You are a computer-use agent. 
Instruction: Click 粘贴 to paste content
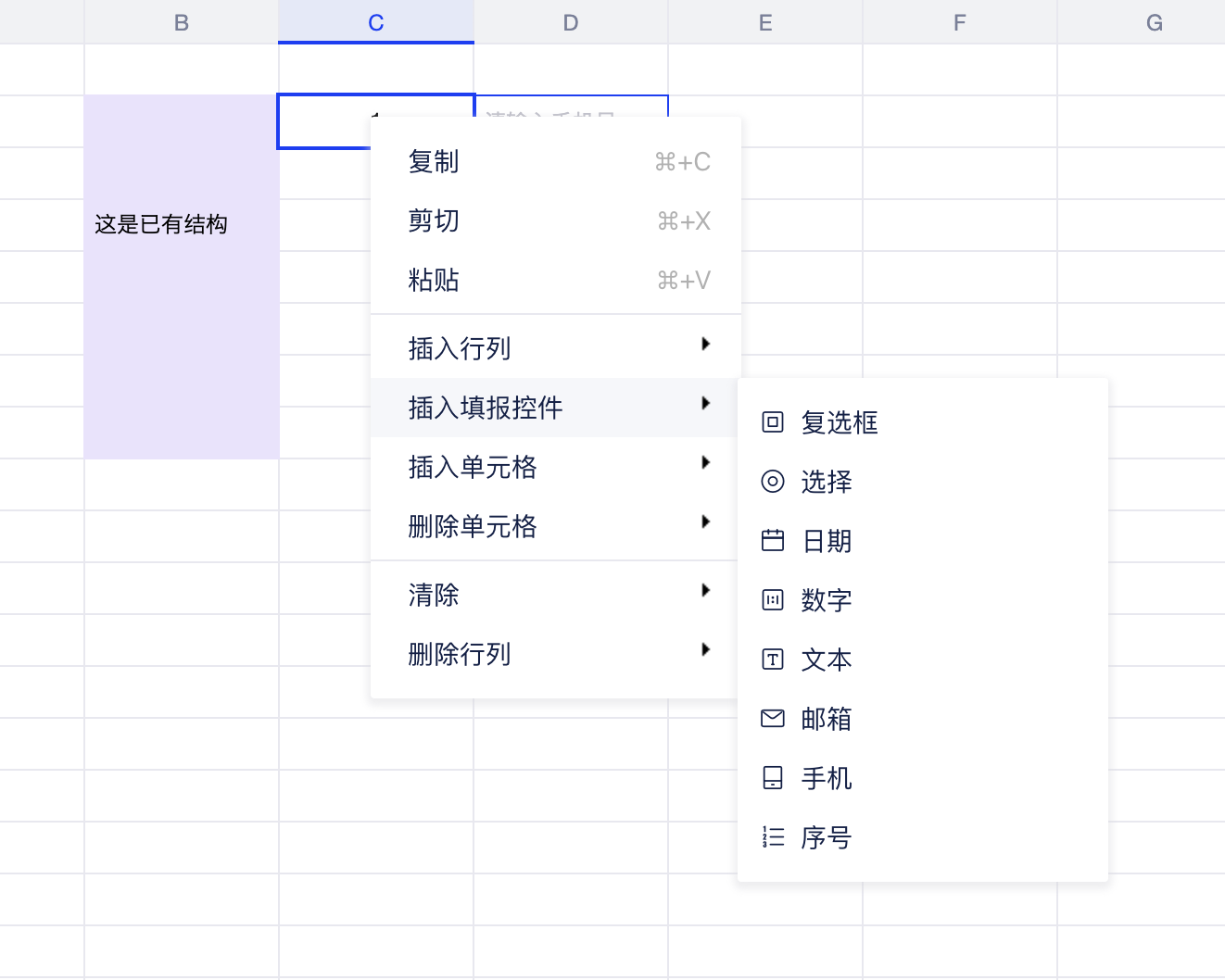[x=433, y=280]
